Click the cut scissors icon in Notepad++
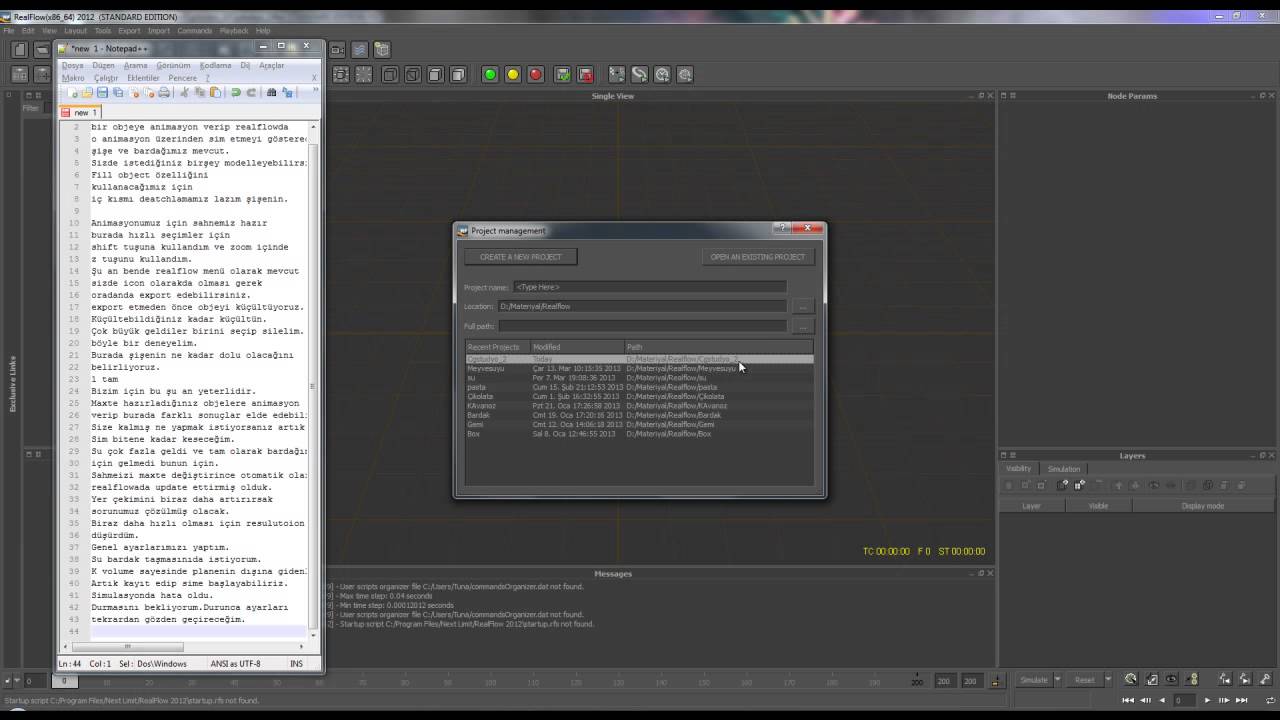The height and width of the screenshot is (720, 1280). click(184, 93)
